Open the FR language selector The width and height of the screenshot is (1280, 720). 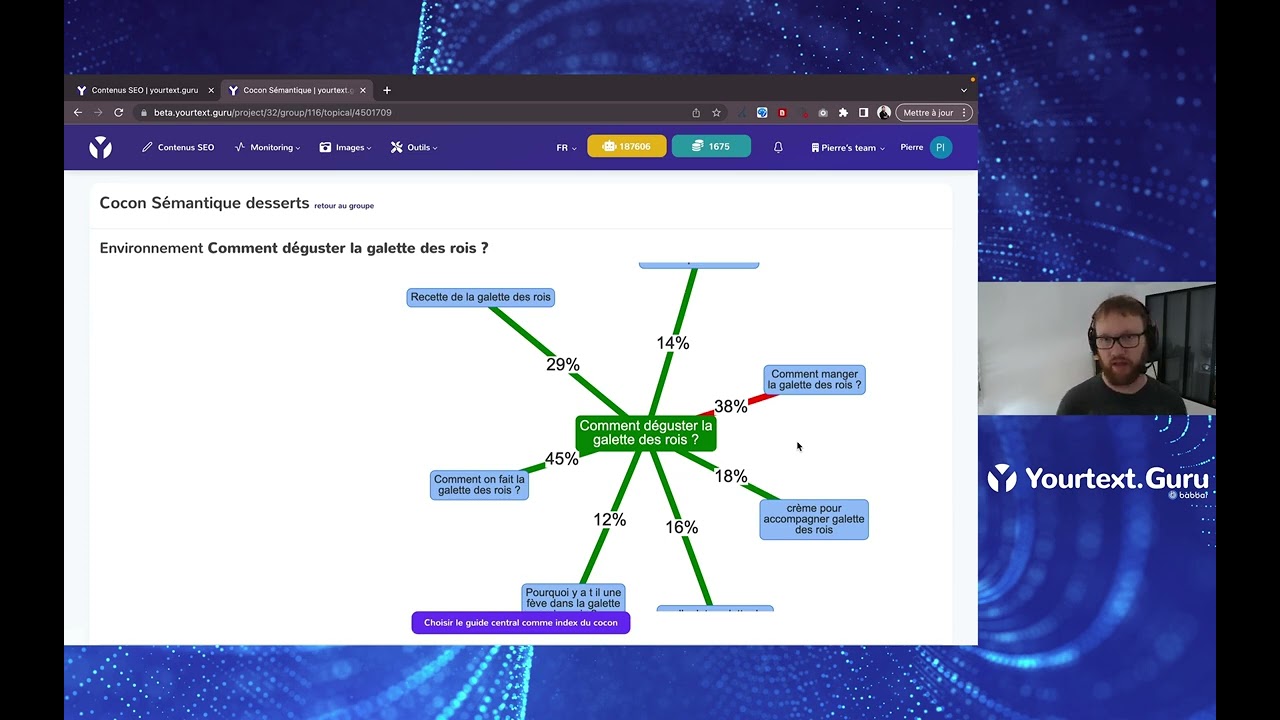pos(566,147)
